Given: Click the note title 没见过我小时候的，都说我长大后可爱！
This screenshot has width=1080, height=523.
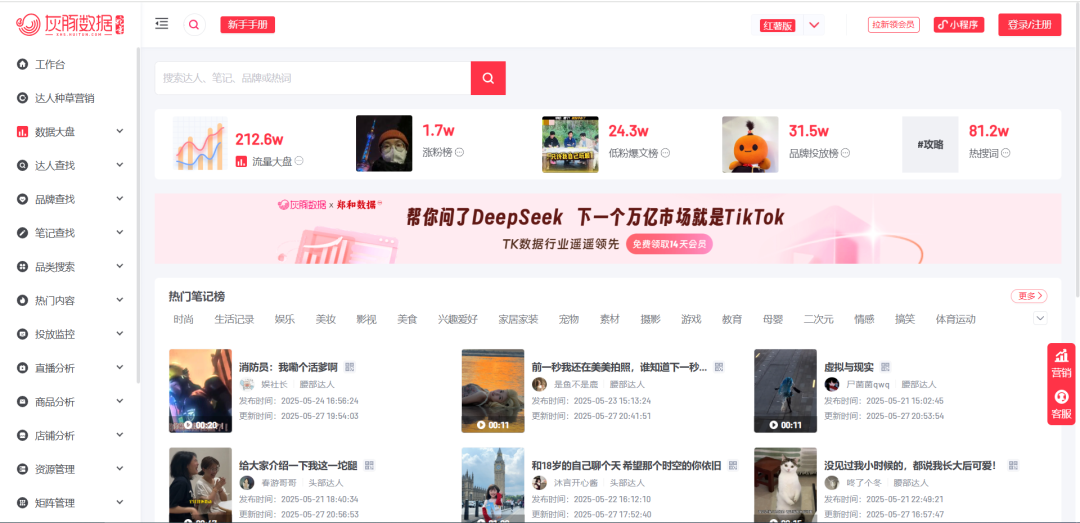Looking at the screenshot, I should (x=910, y=466).
